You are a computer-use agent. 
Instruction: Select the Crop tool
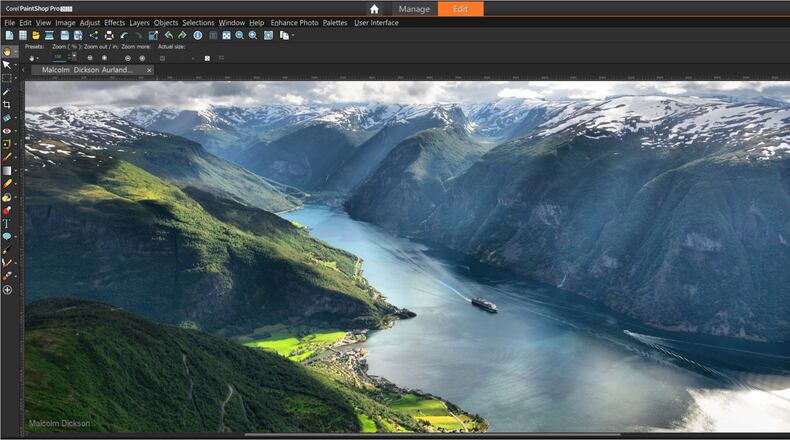7,105
